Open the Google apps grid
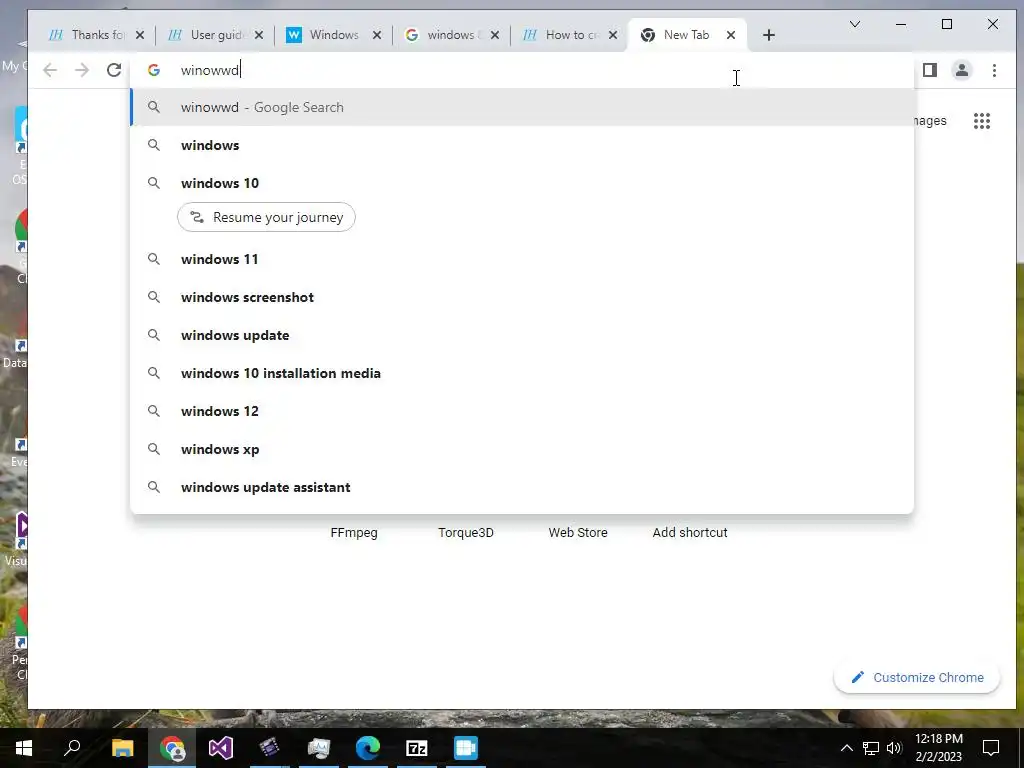 click(982, 121)
